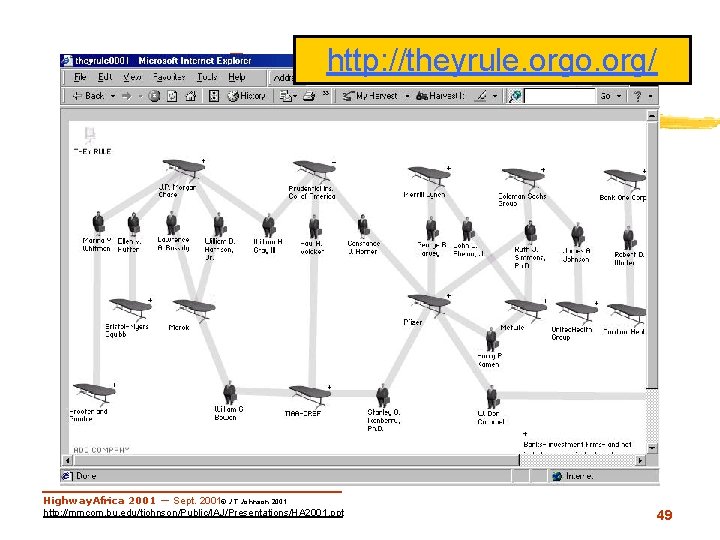This screenshot has width=720, height=540.
Task: Click director Robert D. Walter figure
Action: [x=628, y=238]
